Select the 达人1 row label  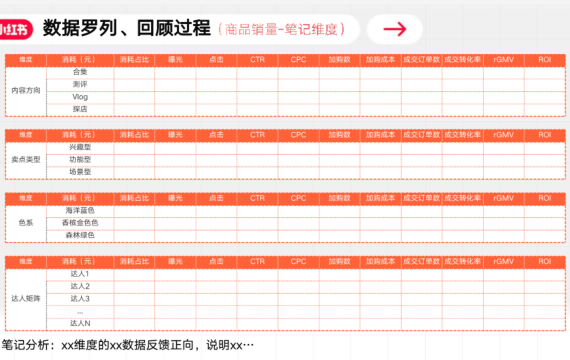(x=80, y=273)
